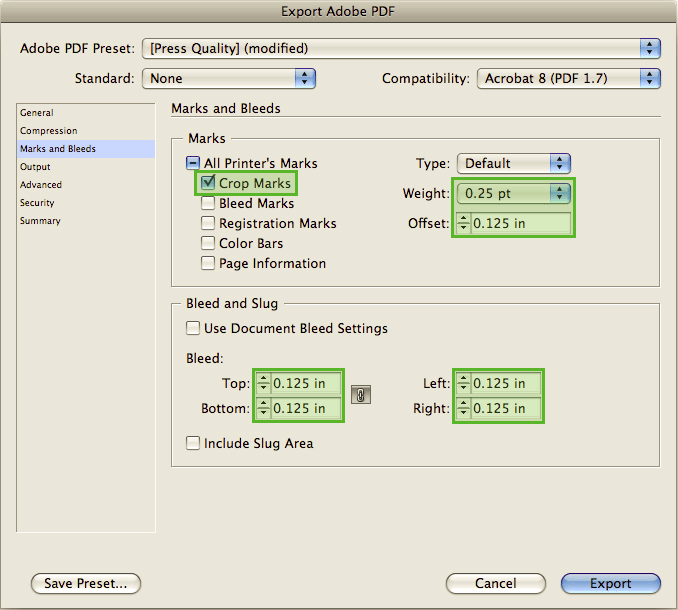Click the Export button
The image size is (678, 610).
(610, 583)
